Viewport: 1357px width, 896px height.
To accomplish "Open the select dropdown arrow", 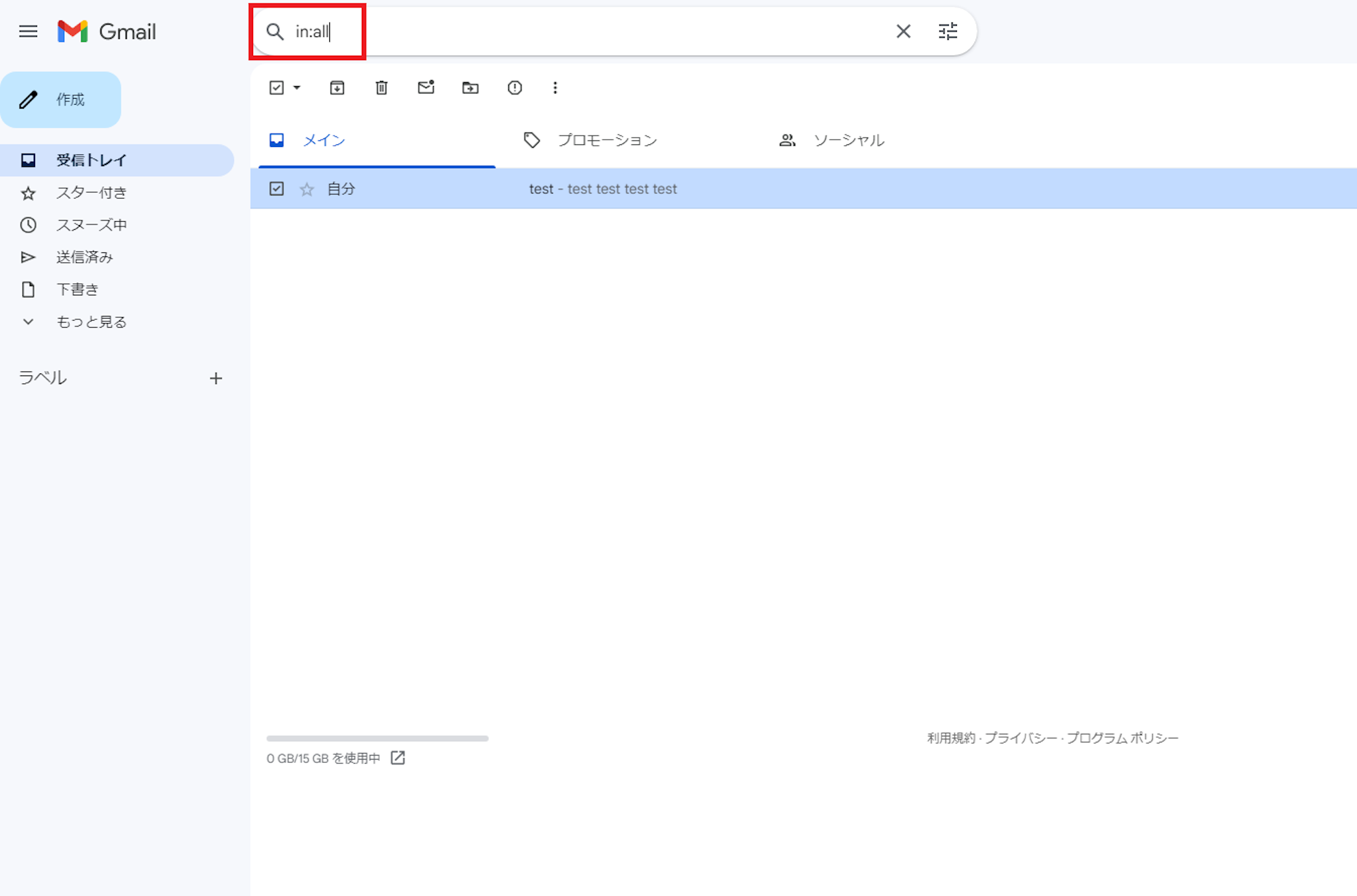I will click(x=297, y=87).
